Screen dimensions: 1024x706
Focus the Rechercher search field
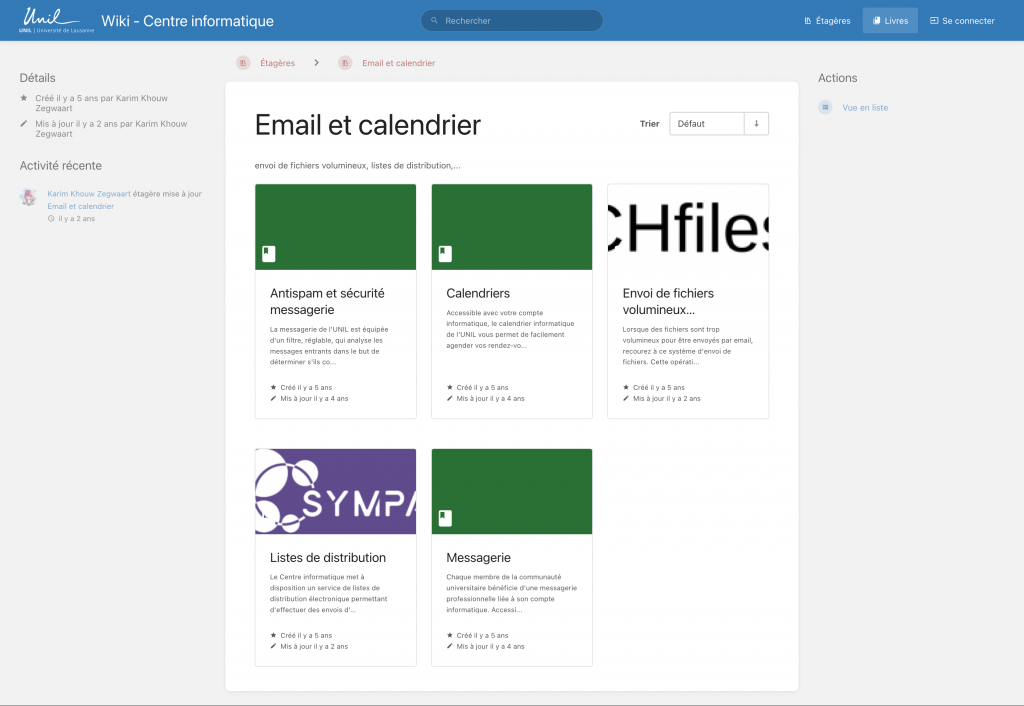[x=512, y=20]
